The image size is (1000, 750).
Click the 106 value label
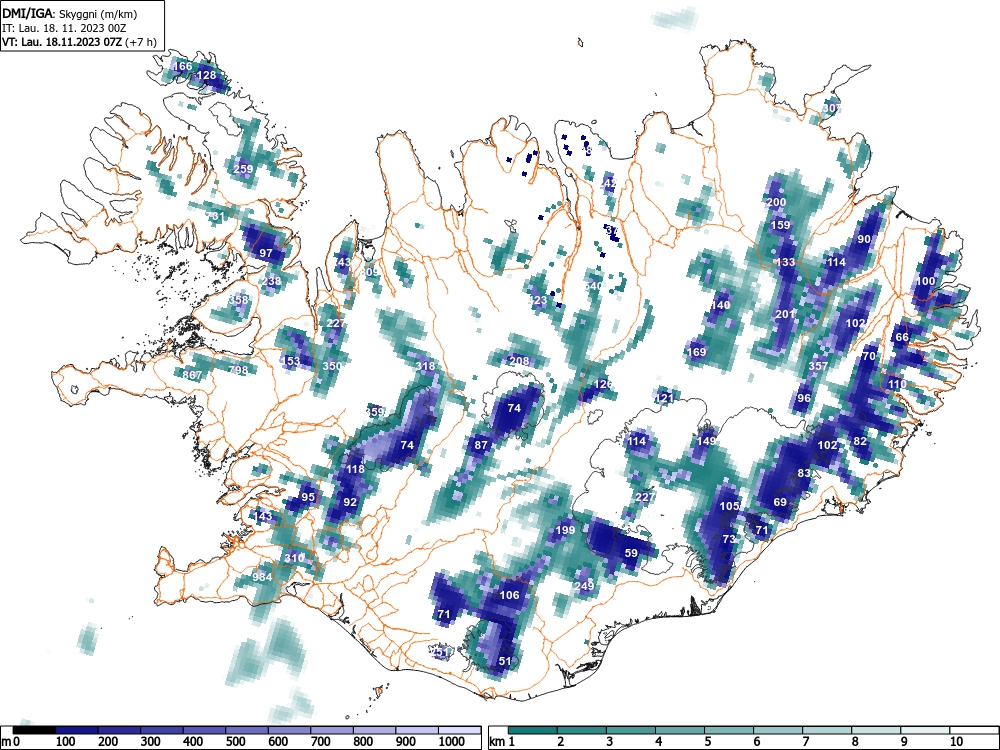pos(510,595)
